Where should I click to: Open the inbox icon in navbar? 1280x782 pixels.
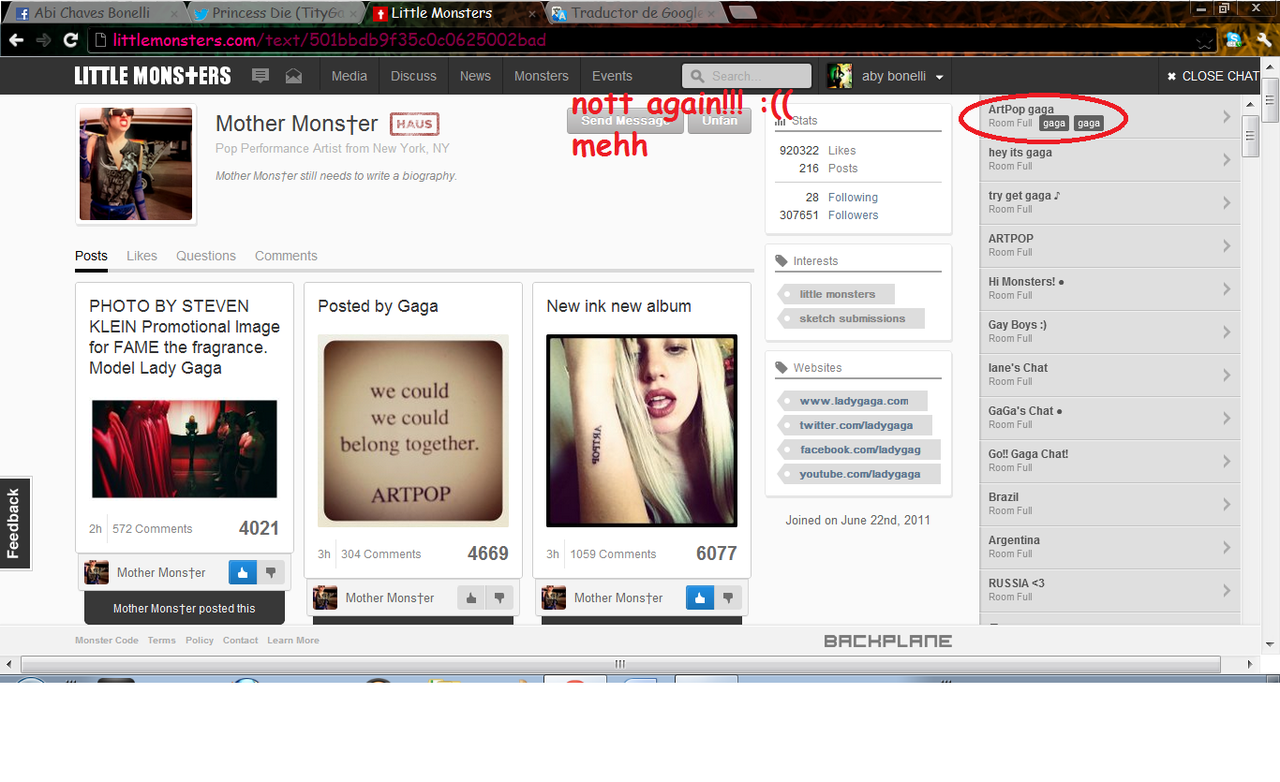pyautogui.click(x=293, y=76)
